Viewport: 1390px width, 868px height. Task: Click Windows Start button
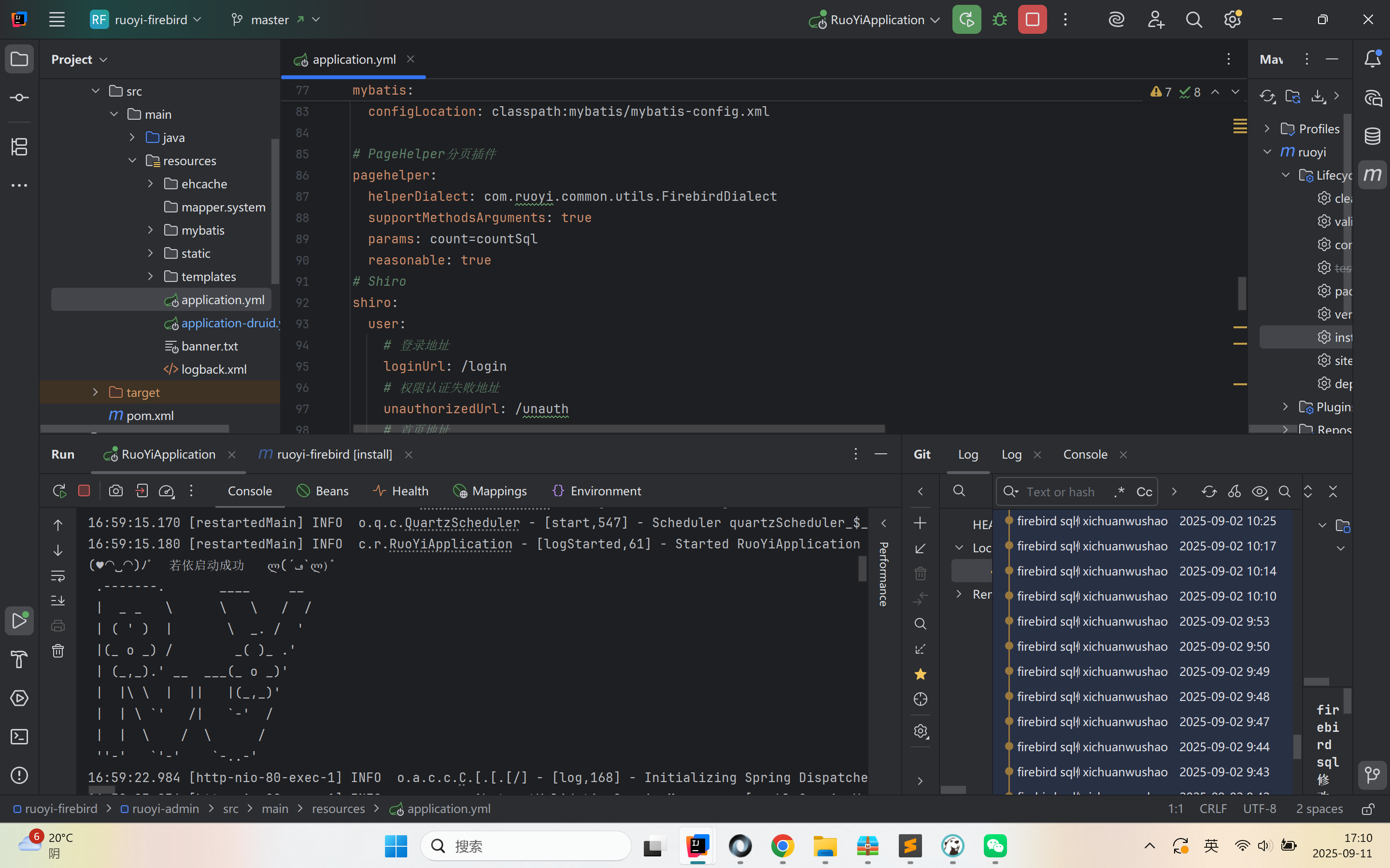coord(396,846)
